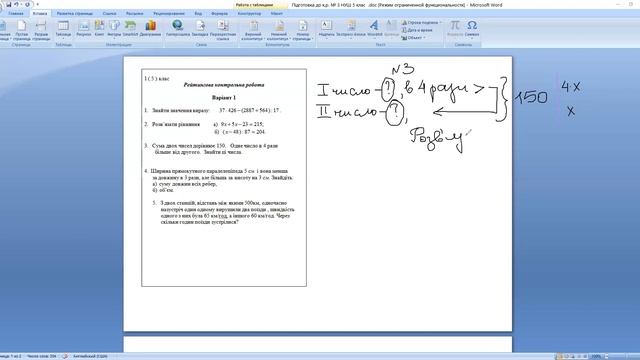This screenshot has height=360, width=640.
Task: Open the Объект dropdown
Action: pos(413,38)
